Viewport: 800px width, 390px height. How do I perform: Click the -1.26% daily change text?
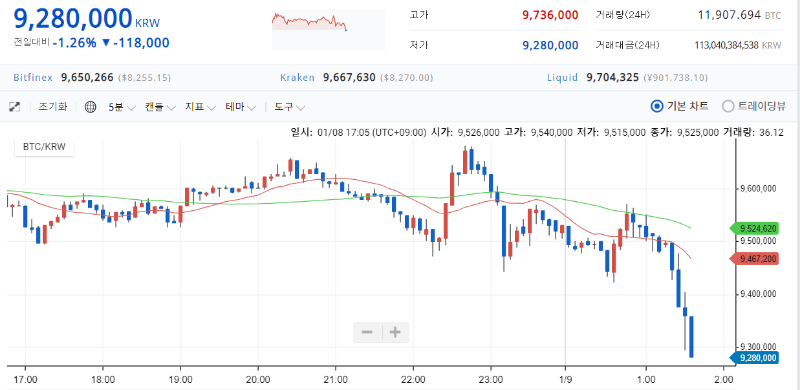(74, 43)
